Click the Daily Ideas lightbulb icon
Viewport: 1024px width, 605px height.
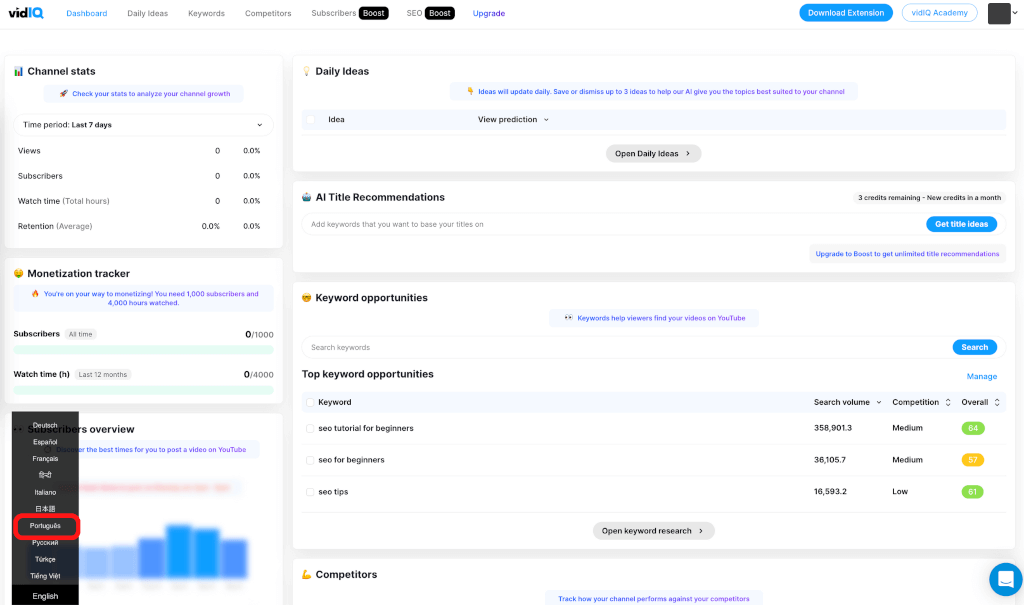307,72
